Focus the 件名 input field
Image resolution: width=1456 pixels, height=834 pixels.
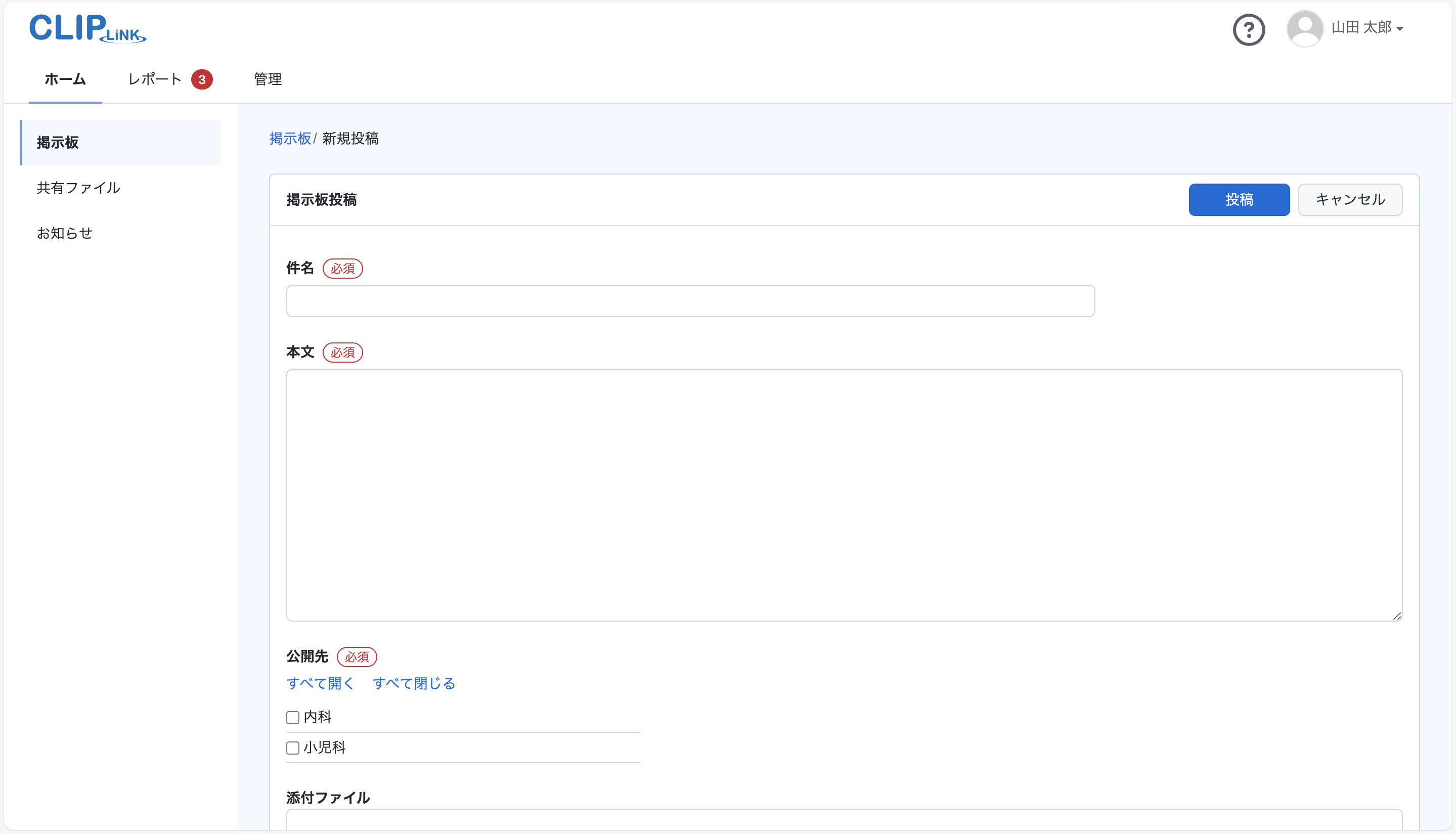click(x=690, y=301)
